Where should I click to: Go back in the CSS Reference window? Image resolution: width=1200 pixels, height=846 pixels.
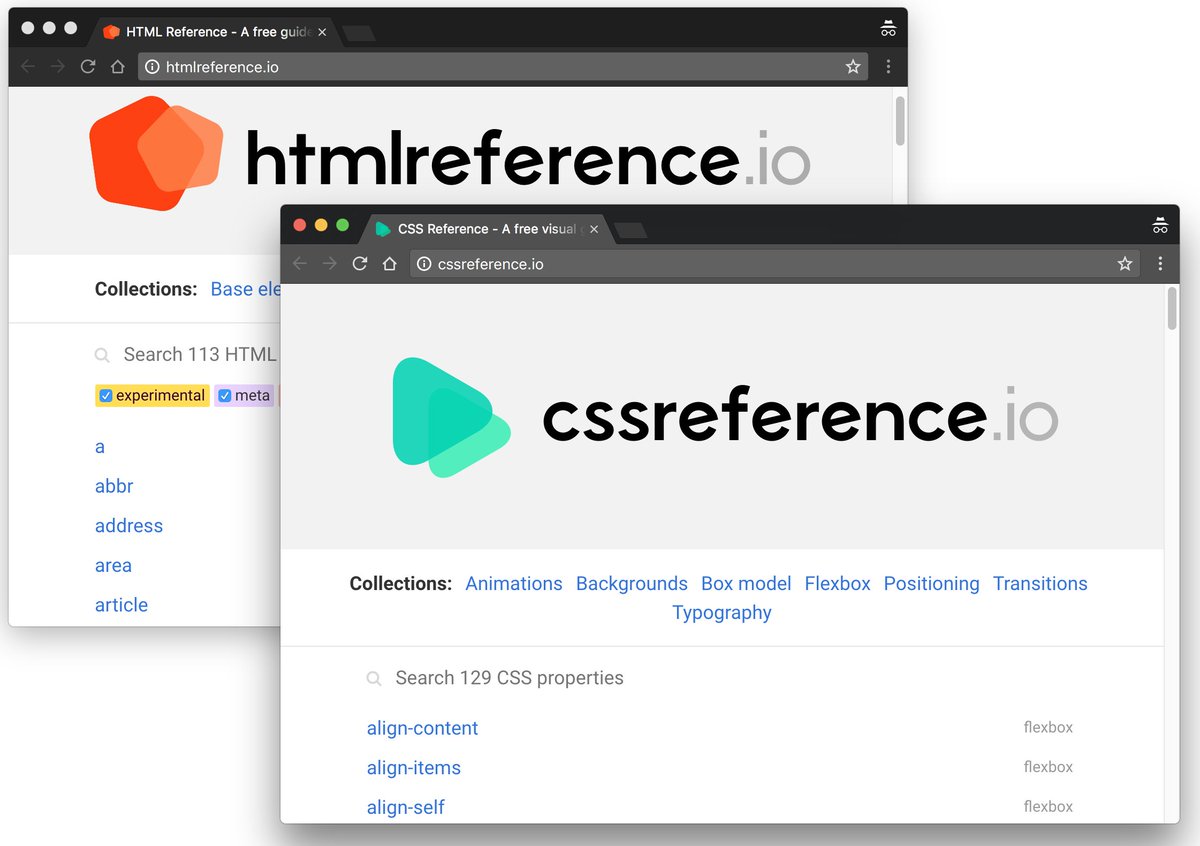coord(300,264)
